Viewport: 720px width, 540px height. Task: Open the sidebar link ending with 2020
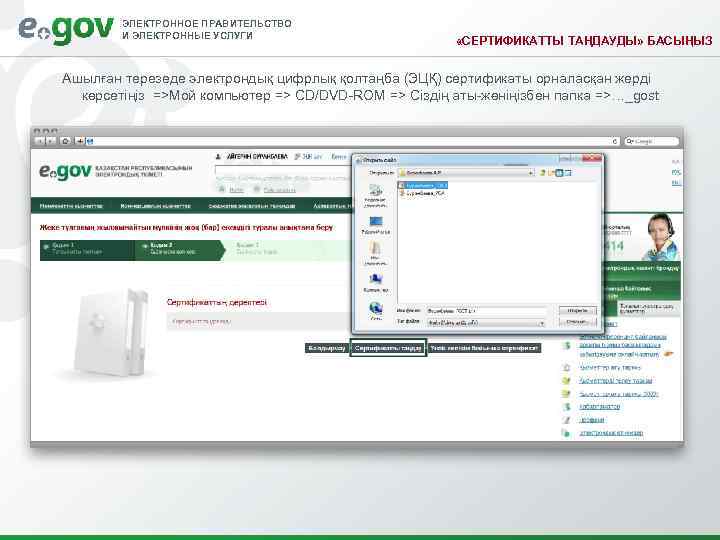618,394
